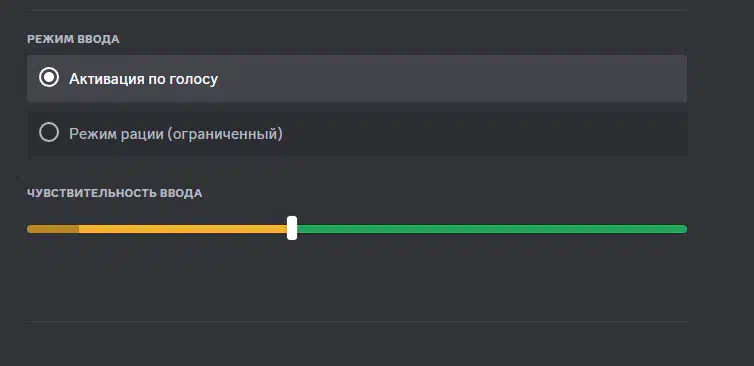
Task: Click the far left end of slider track
Action: coord(30,229)
